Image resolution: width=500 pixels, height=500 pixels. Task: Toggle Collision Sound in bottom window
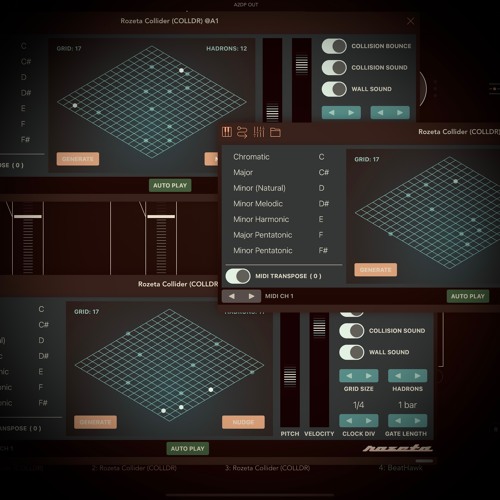coord(351,331)
